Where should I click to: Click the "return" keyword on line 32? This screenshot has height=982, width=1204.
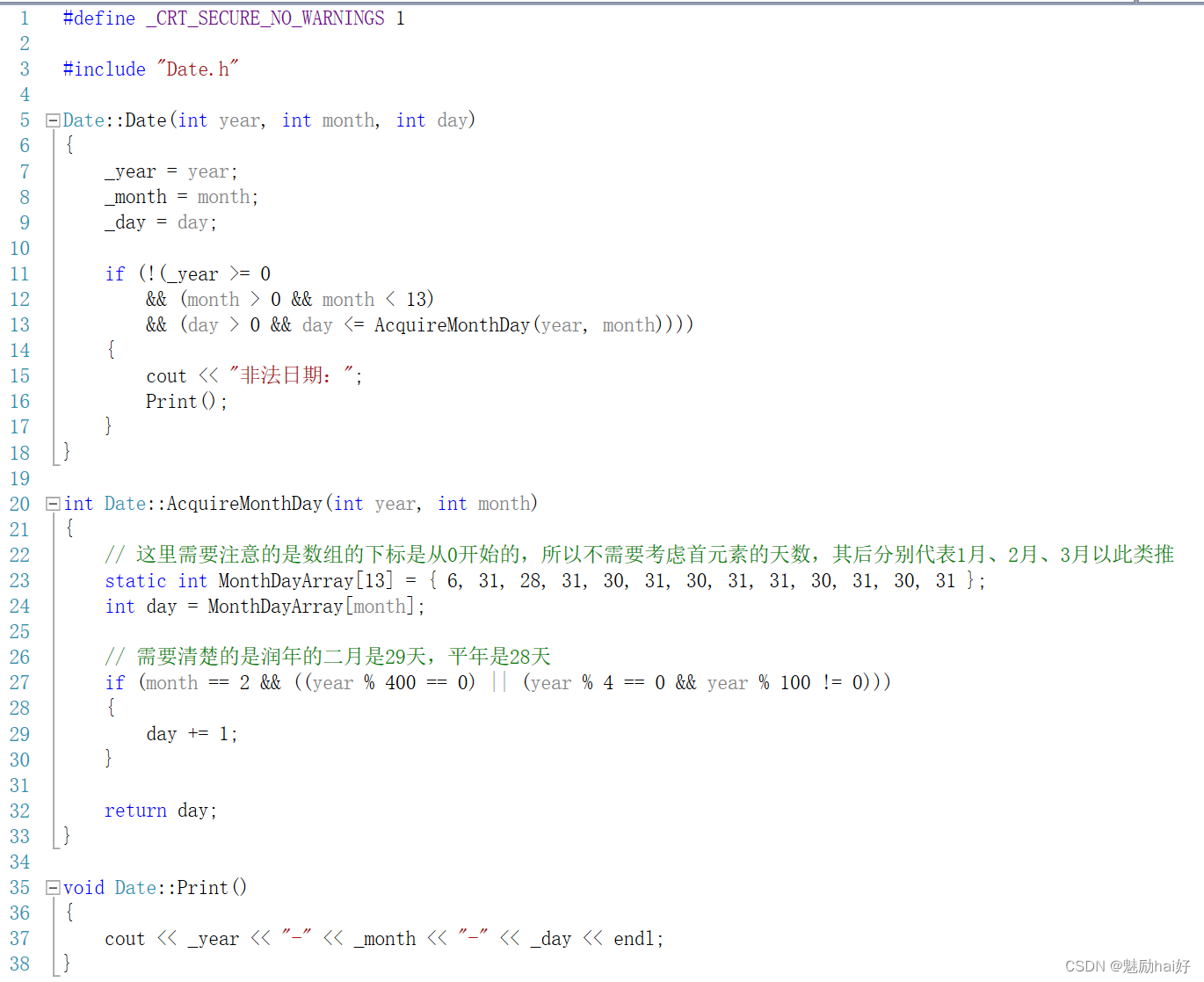coord(135,811)
